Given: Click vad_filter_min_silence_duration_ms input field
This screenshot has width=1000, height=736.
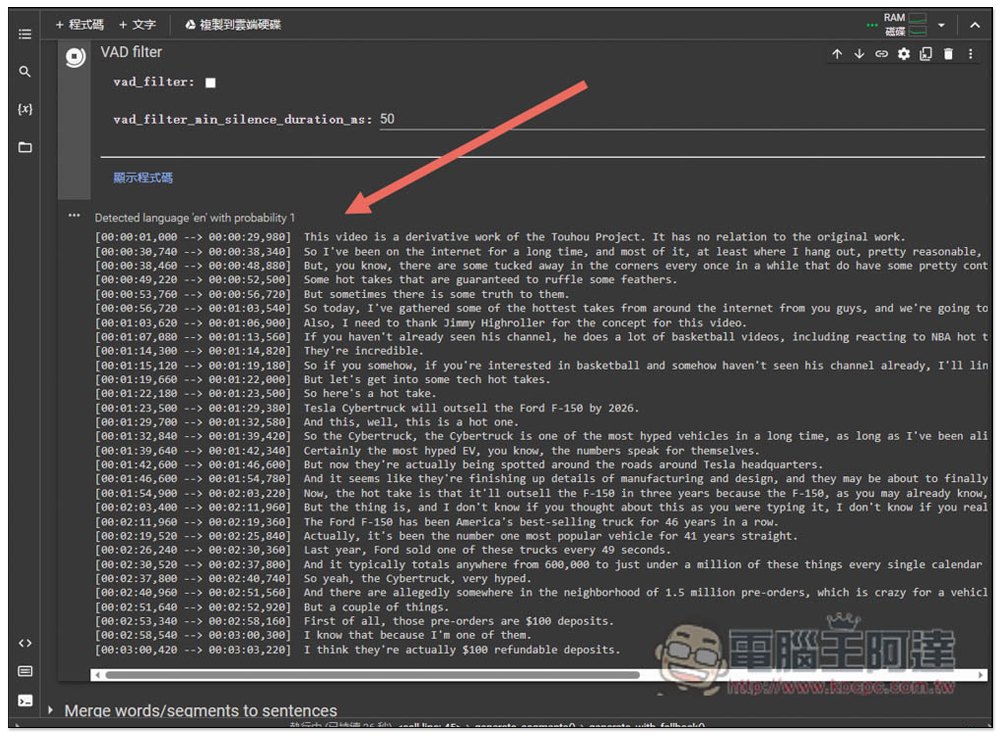Looking at the screenshot, I should (x=682, y=119).
